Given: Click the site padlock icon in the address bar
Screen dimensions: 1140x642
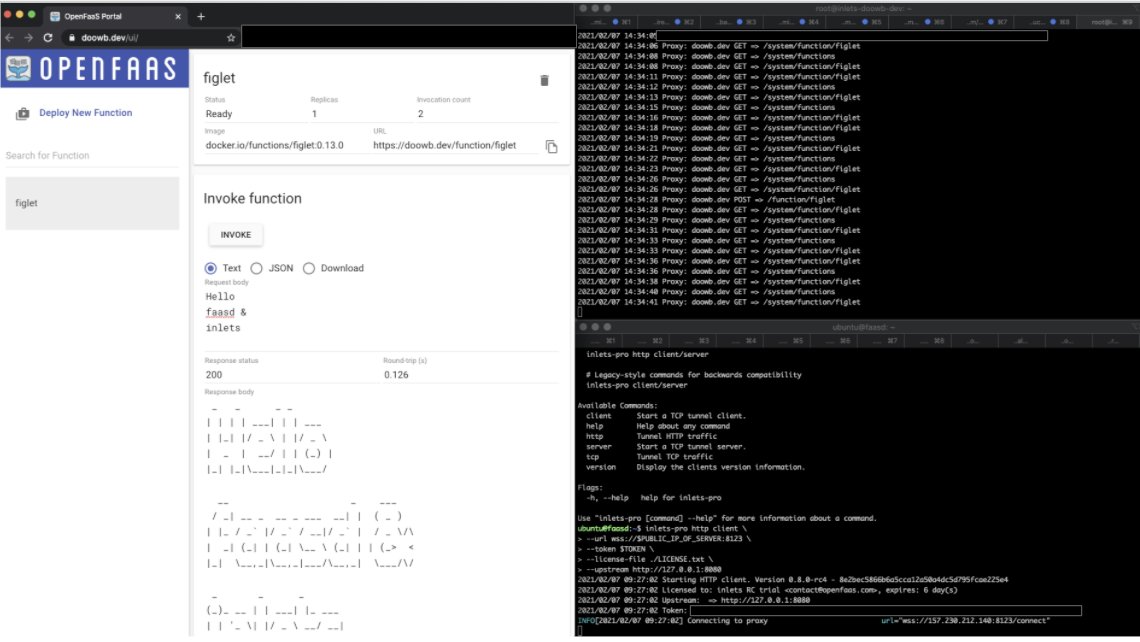Looking at the screenshot, I should pos(71,38).
